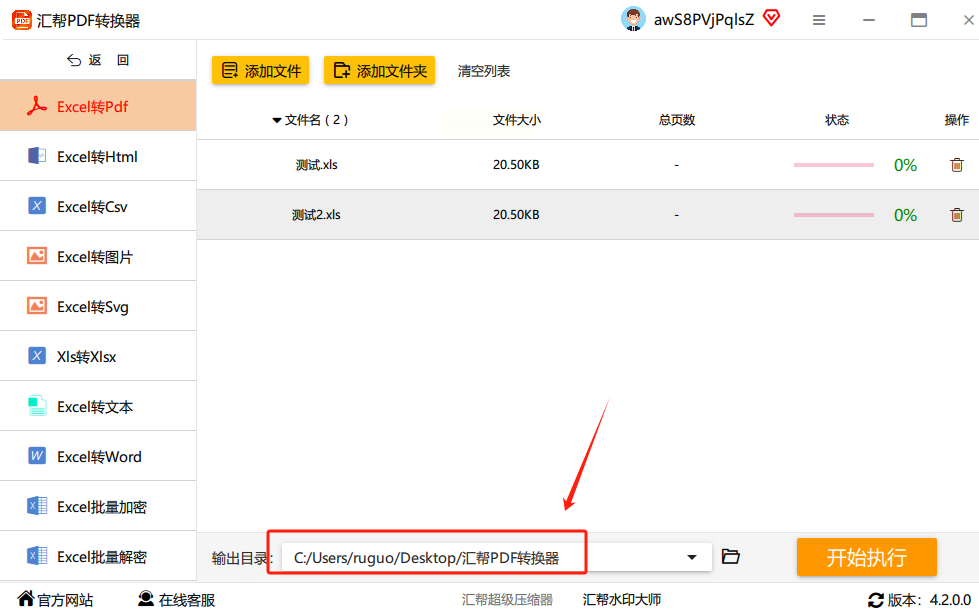Switch to Excel转Csv conversion
This screenshot has width=979, height=613.
point(98,206)
